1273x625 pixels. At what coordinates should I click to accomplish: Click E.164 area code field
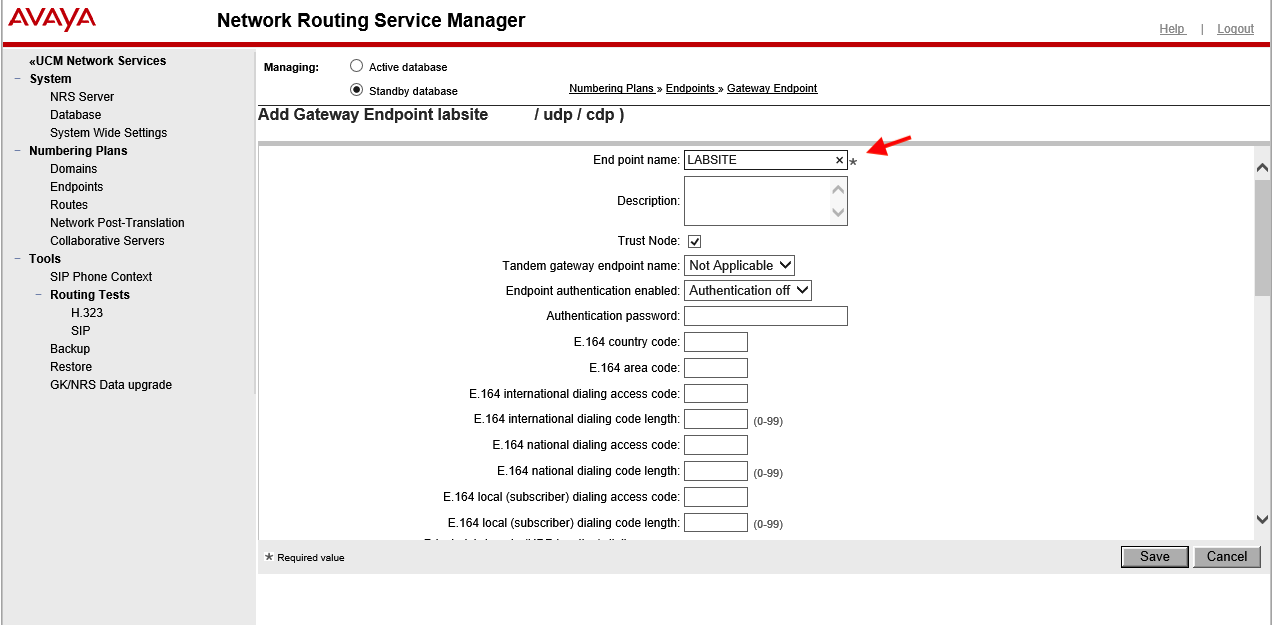(716, 368)
